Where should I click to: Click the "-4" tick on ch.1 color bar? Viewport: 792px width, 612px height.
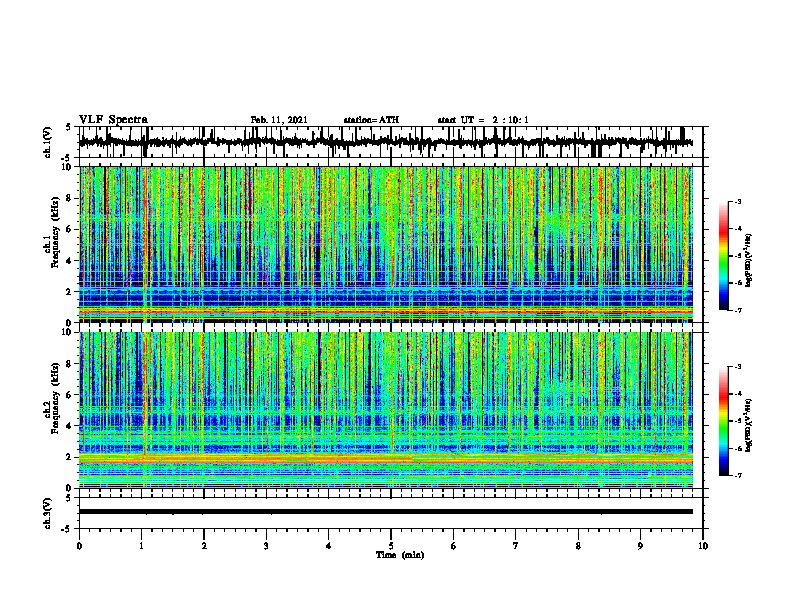(737, 229)
